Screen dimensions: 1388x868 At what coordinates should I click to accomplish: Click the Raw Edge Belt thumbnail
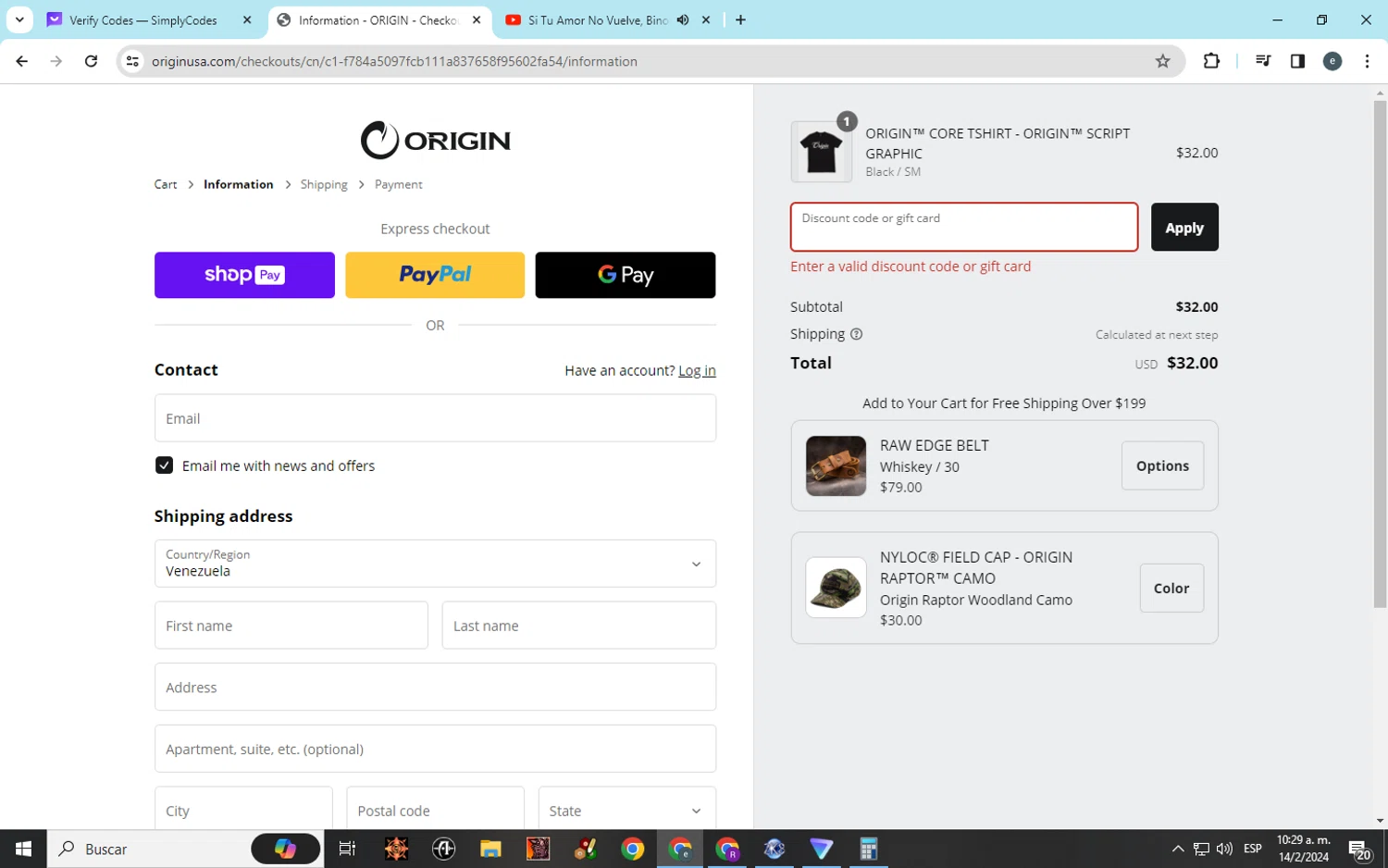pos(836,465)
